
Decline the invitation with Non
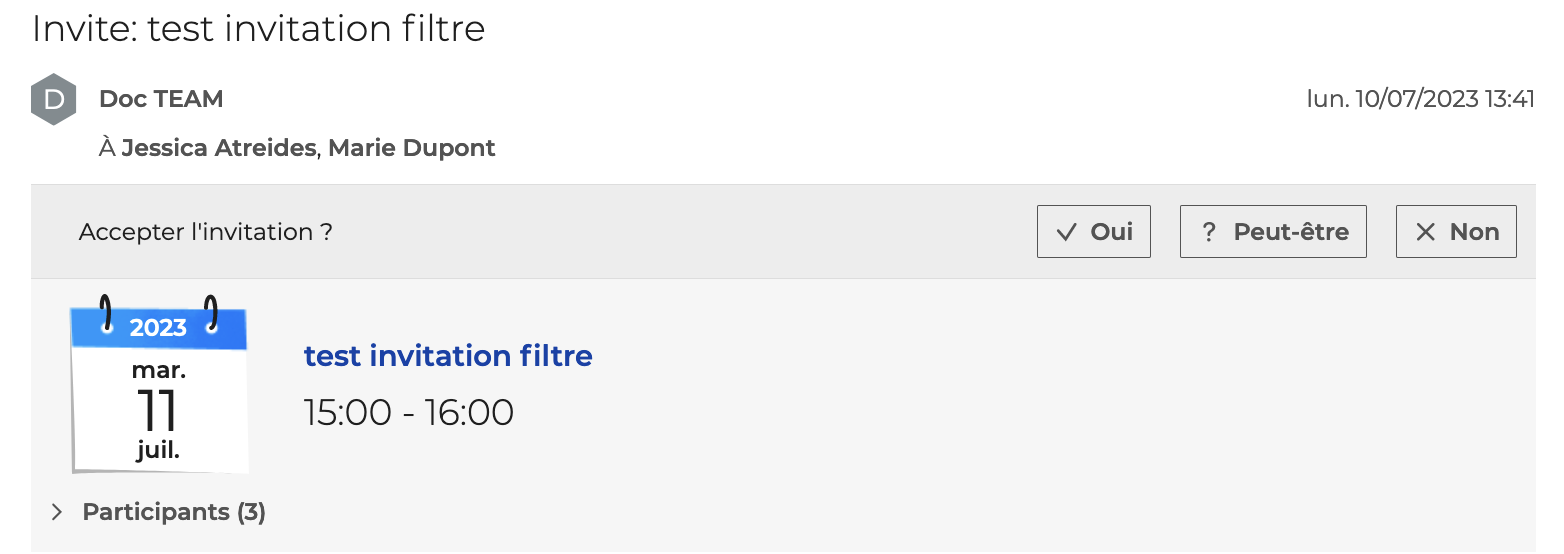pos(1456,232)
